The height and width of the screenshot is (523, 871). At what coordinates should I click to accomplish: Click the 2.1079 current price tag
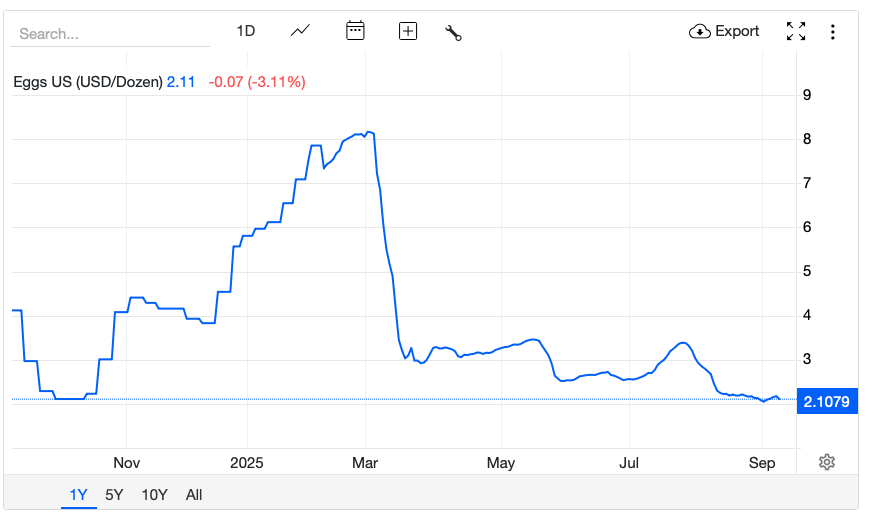coord(827,401)
